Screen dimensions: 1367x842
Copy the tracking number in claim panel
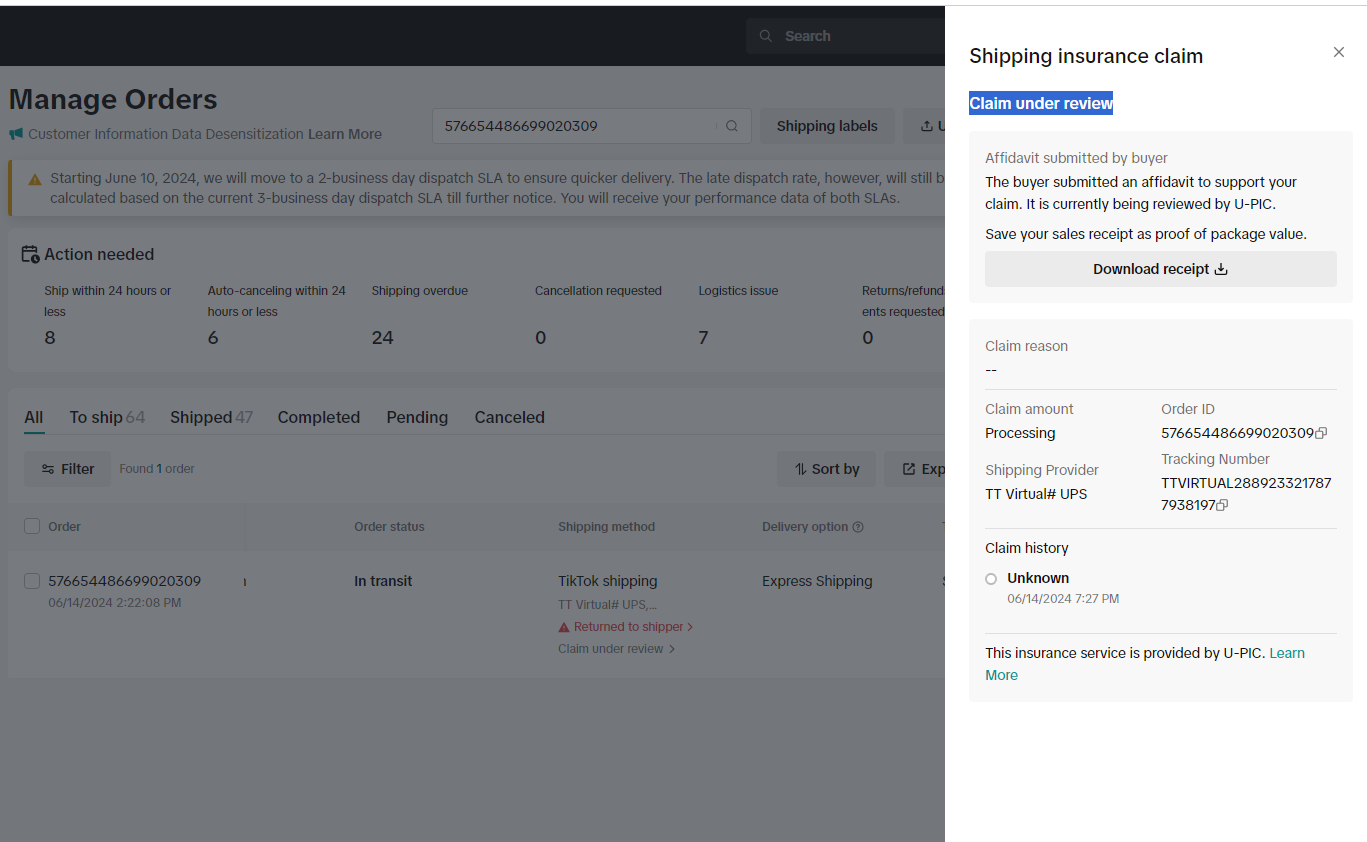click(1222, 505)
